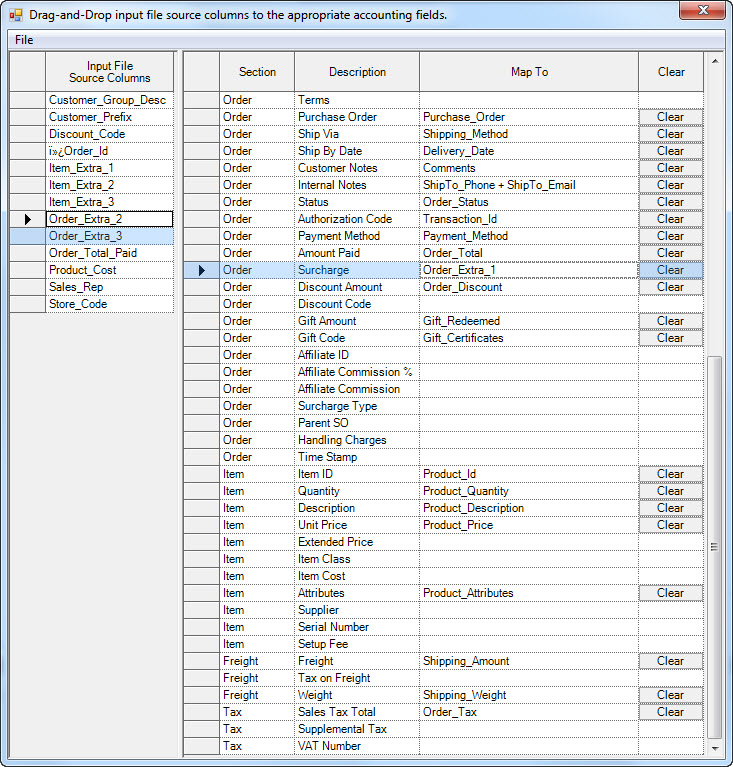Select the Item_Extra_1 source column

coord(110,168)
